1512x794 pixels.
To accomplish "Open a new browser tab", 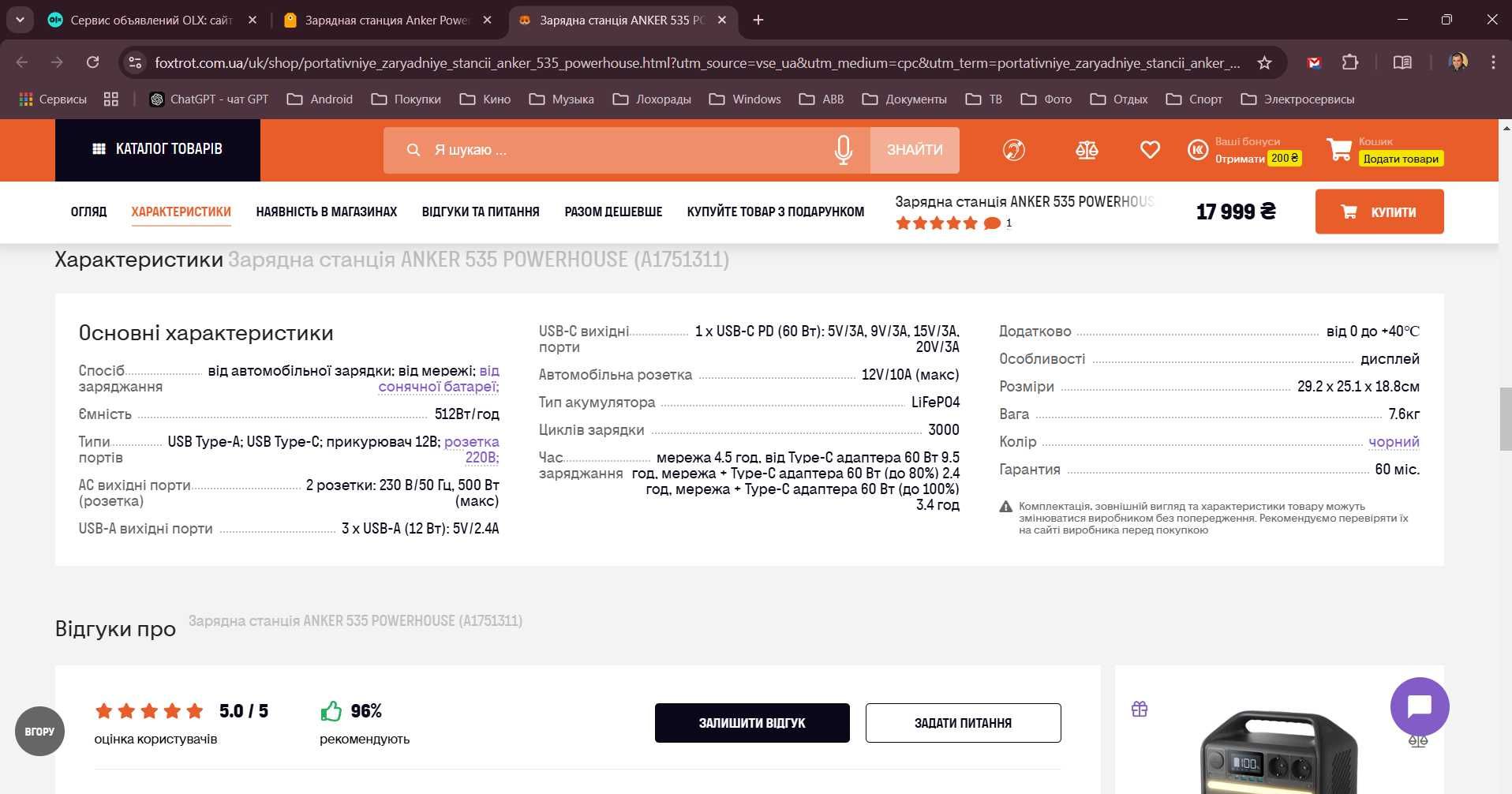I will [x=758, y=20].
